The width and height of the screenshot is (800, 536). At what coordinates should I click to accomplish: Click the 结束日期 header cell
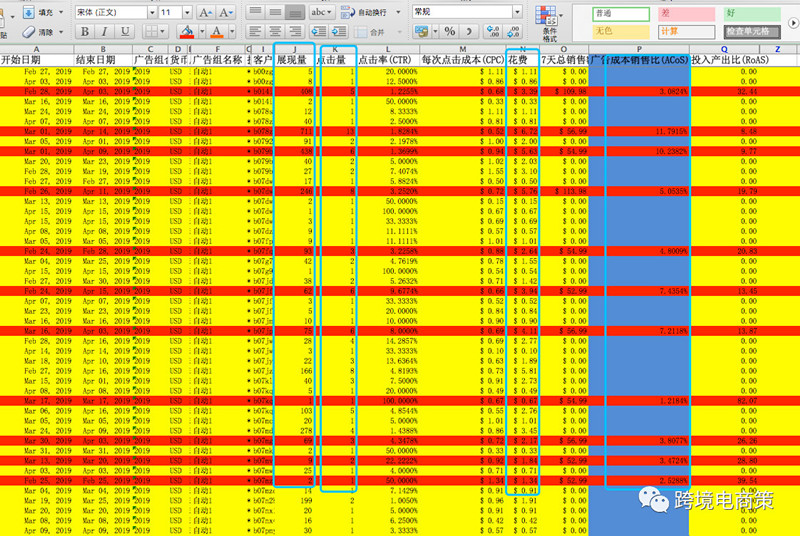pos(103,60)
